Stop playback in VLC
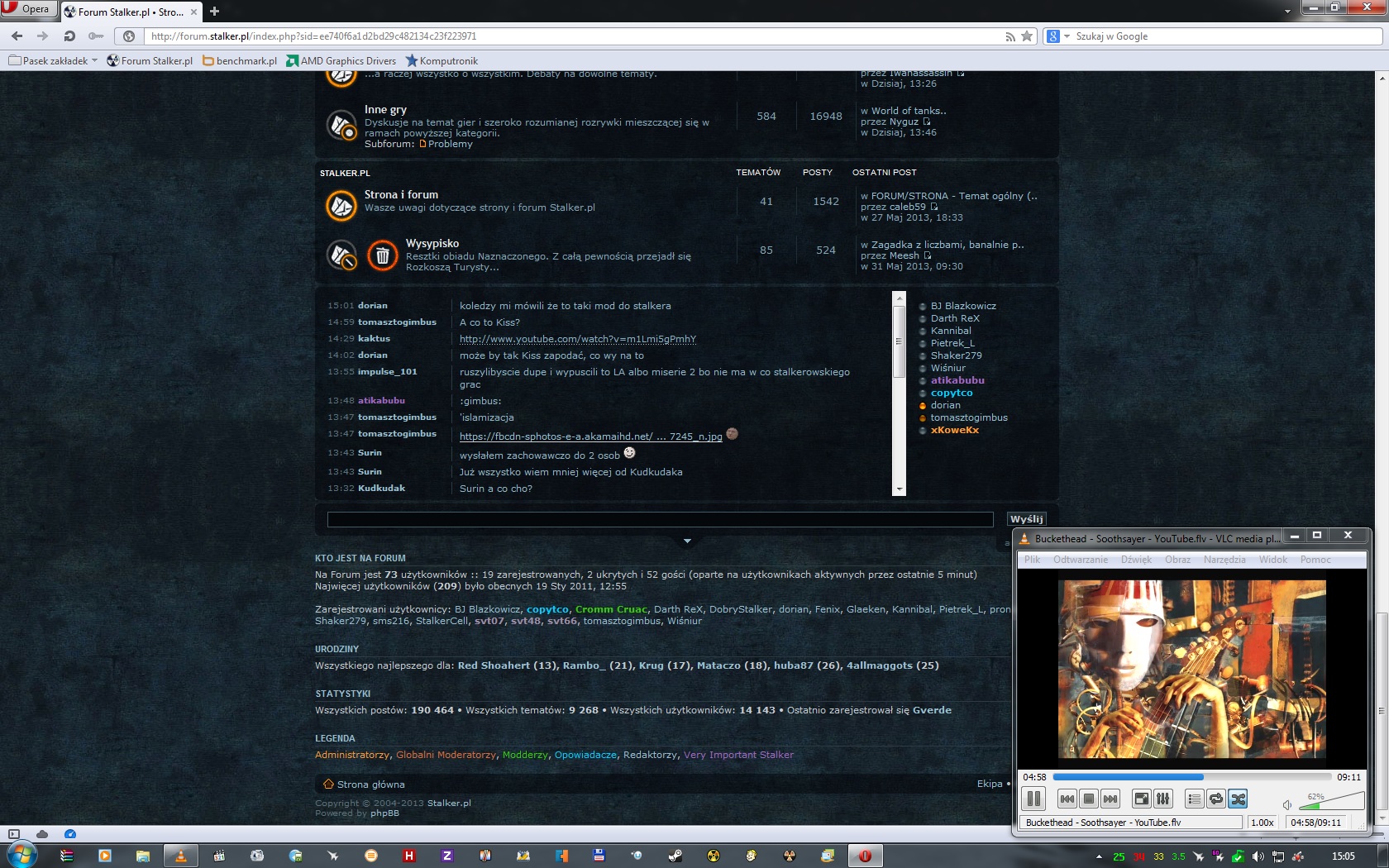This screenshot has height=868, width=1389. tap(1089, 799)
